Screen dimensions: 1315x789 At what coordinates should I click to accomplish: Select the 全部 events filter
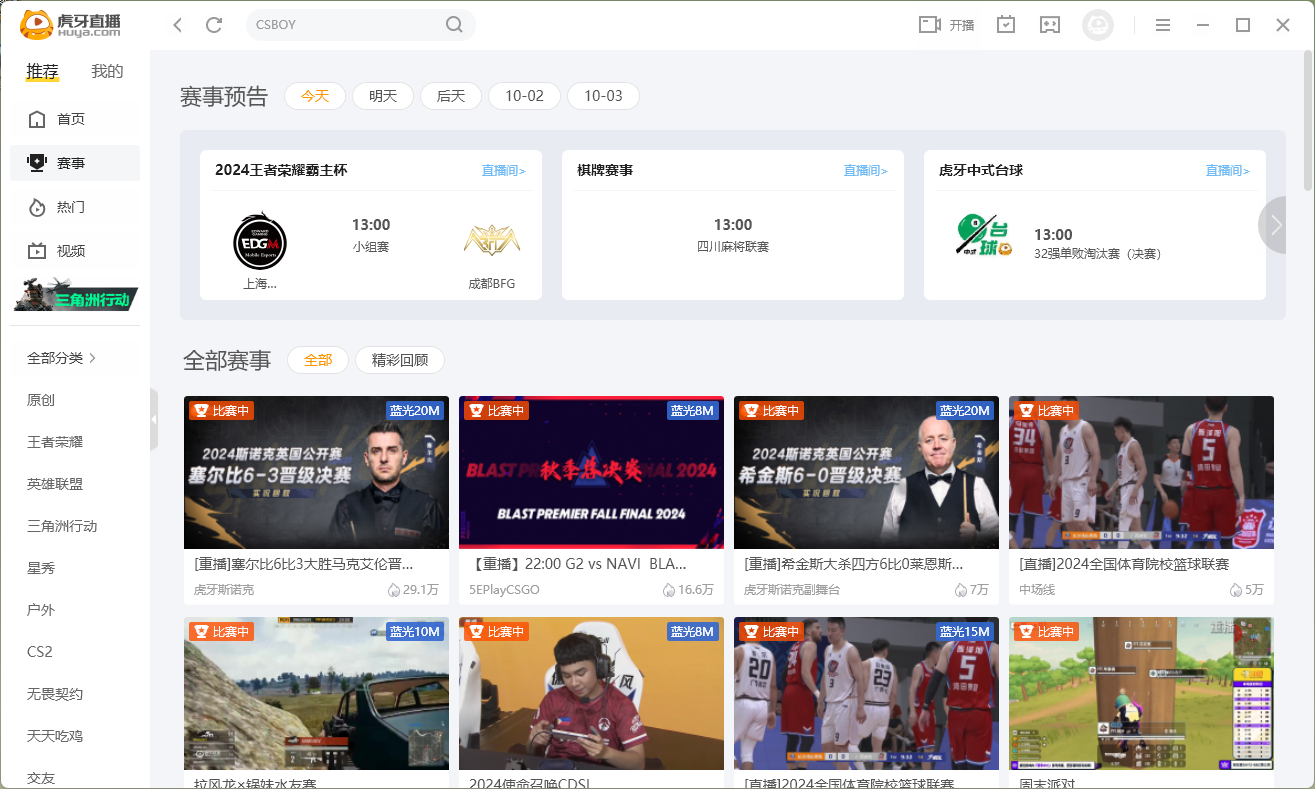point(318,360)
